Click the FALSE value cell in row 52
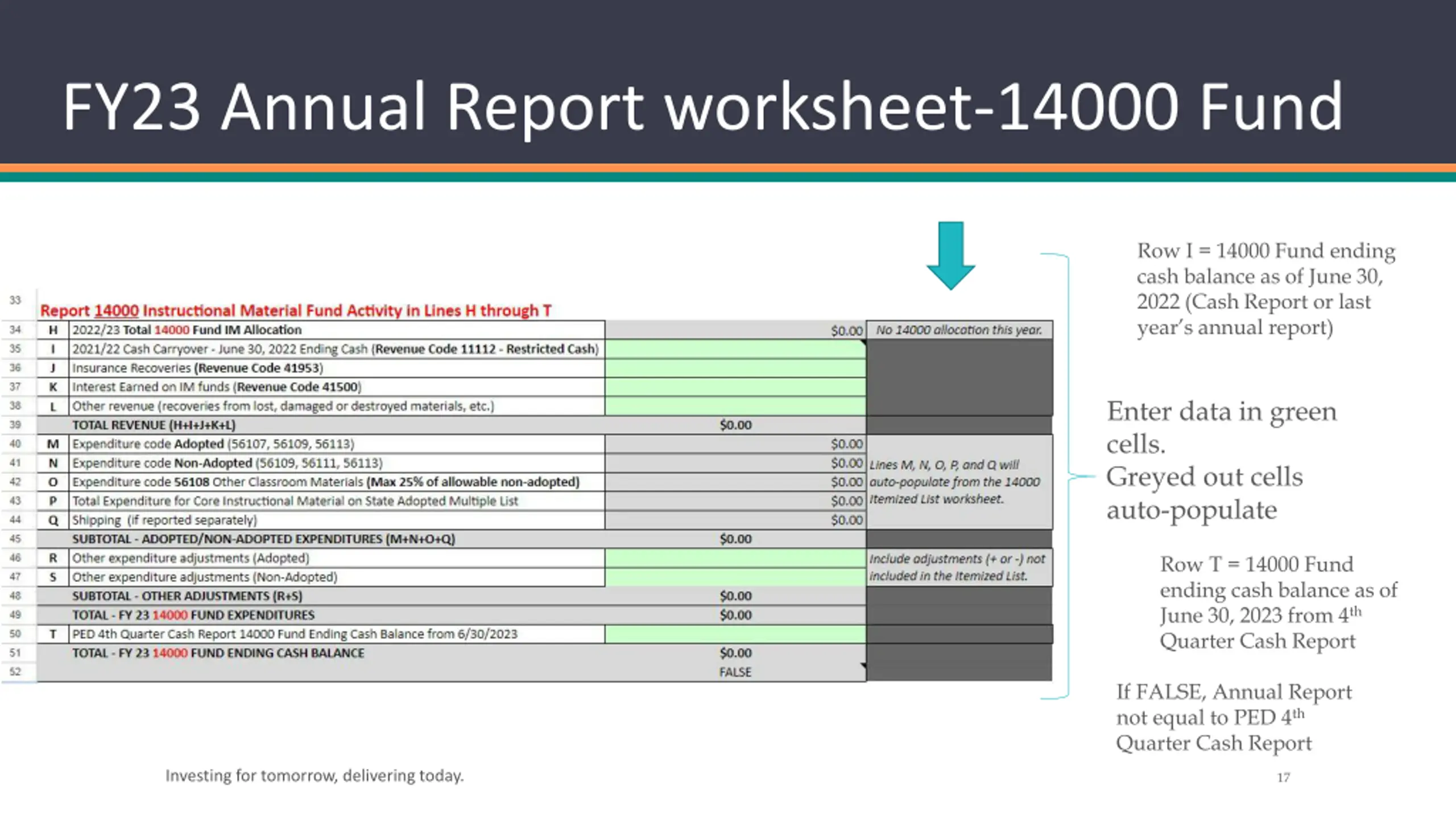Image resolution: width=1456 pixels, height=819 pixels. click(x=735, y=672)
